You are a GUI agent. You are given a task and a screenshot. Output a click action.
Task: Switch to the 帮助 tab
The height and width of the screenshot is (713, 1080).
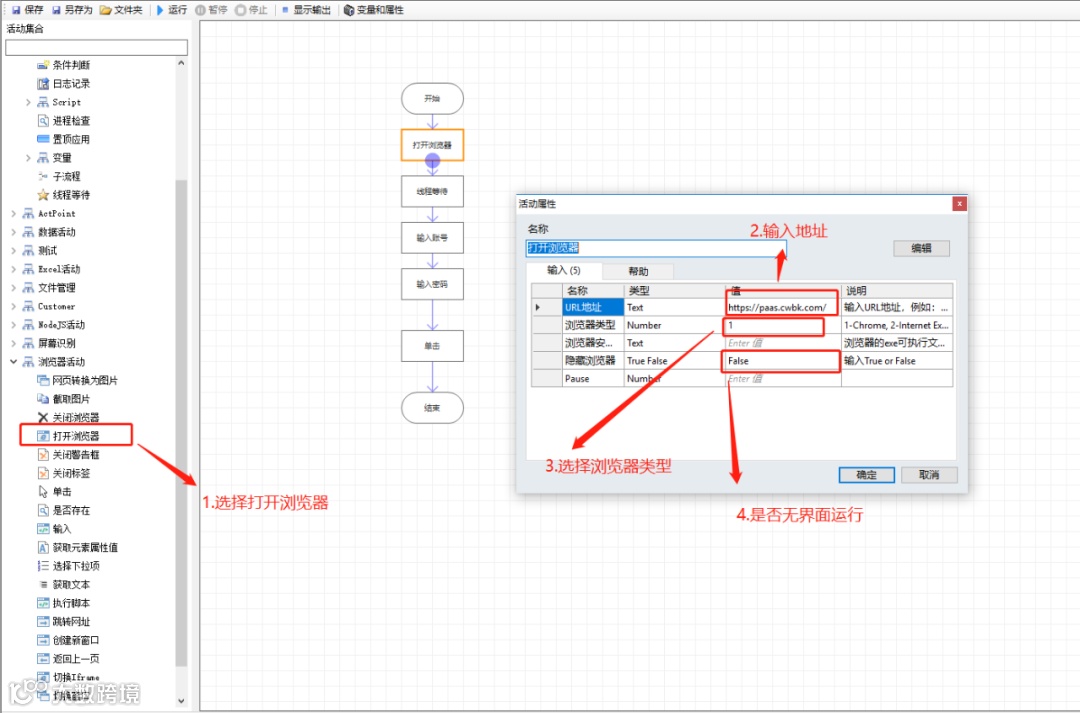tap(638, 271)
